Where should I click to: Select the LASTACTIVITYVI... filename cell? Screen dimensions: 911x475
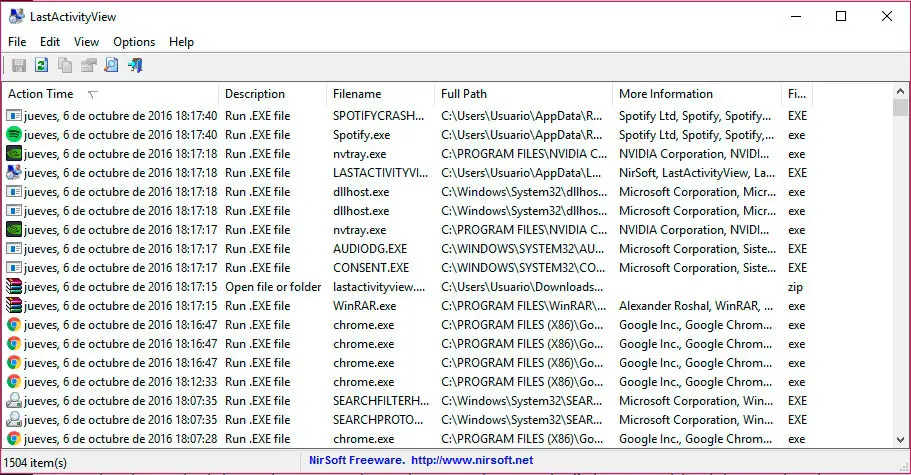pos(380,172)
